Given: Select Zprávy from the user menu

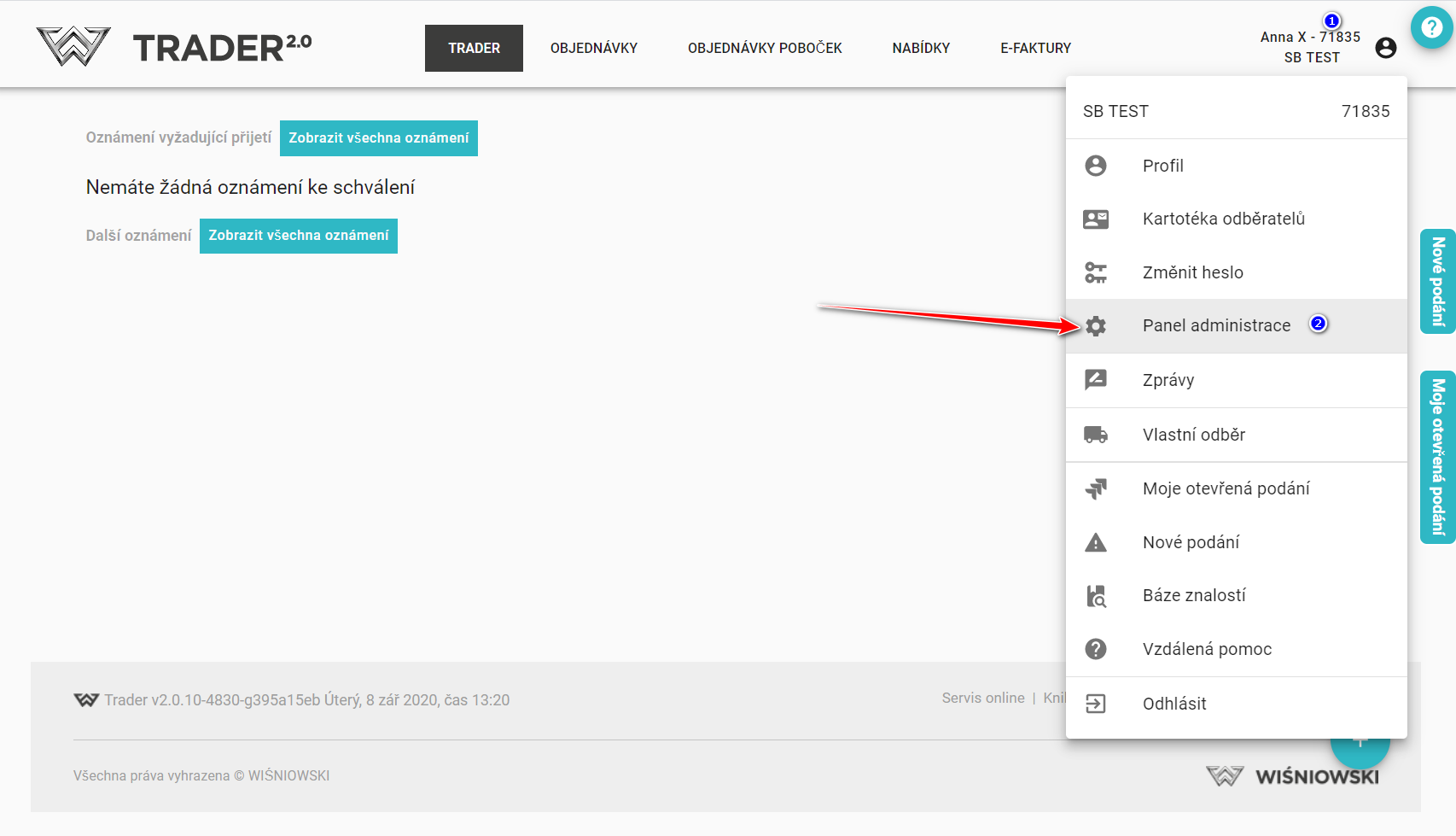Looking at the screenshot, I should (1168, 380).
